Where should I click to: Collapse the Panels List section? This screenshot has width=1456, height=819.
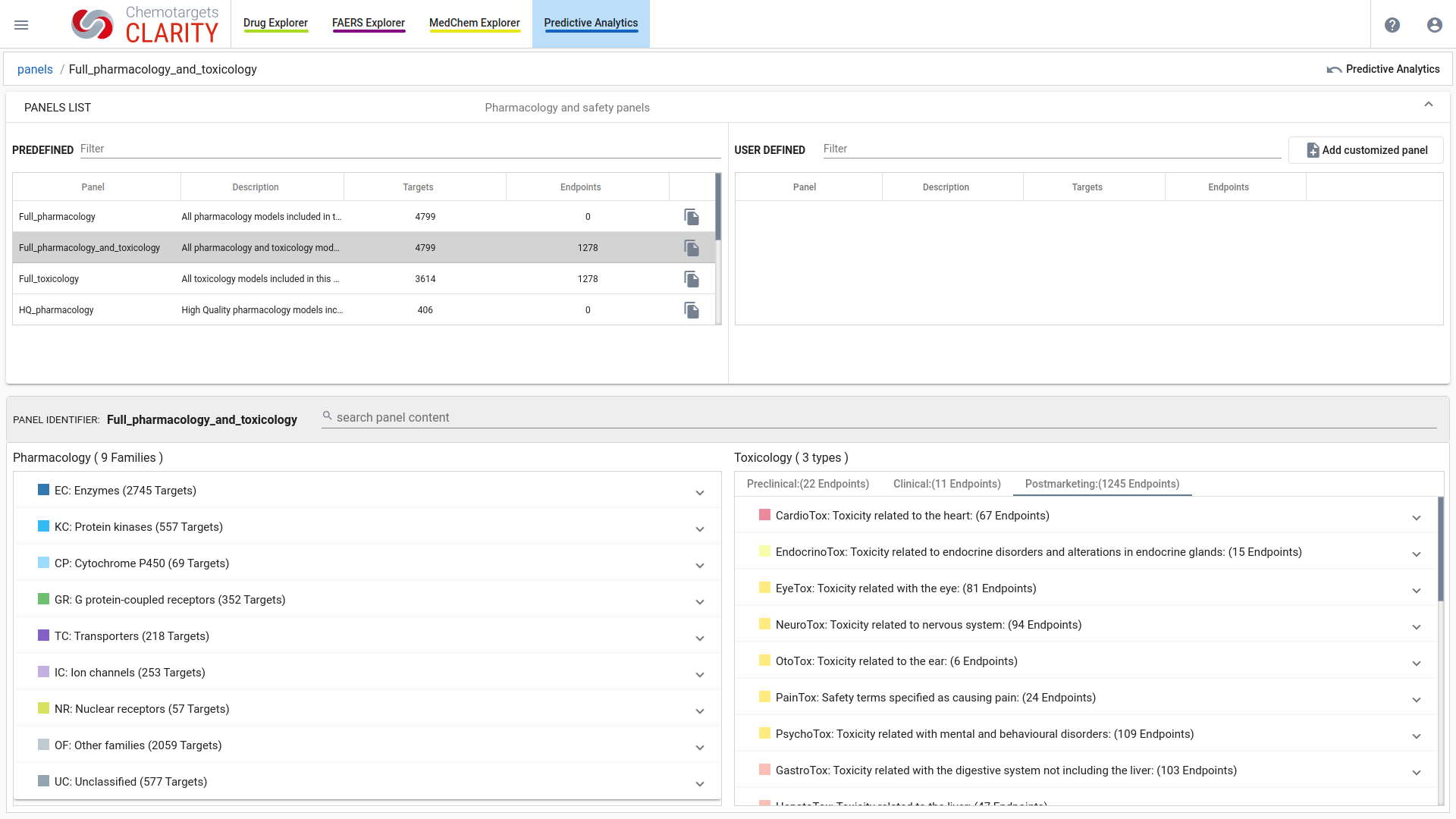(x=1429, y=105)
